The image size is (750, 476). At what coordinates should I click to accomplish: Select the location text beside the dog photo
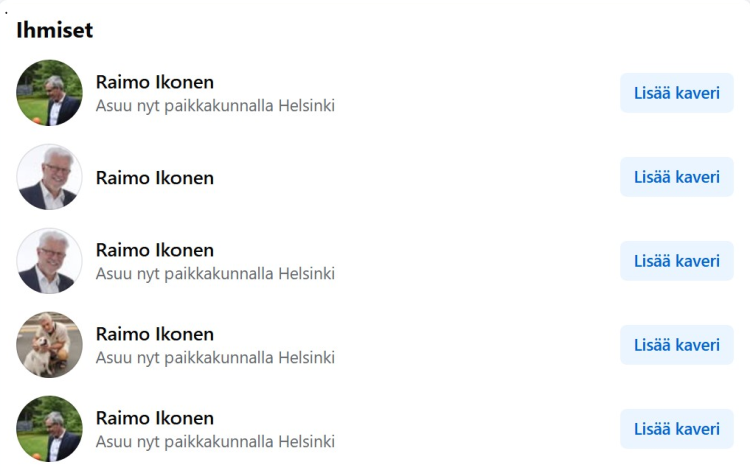[x=215, y=358]
